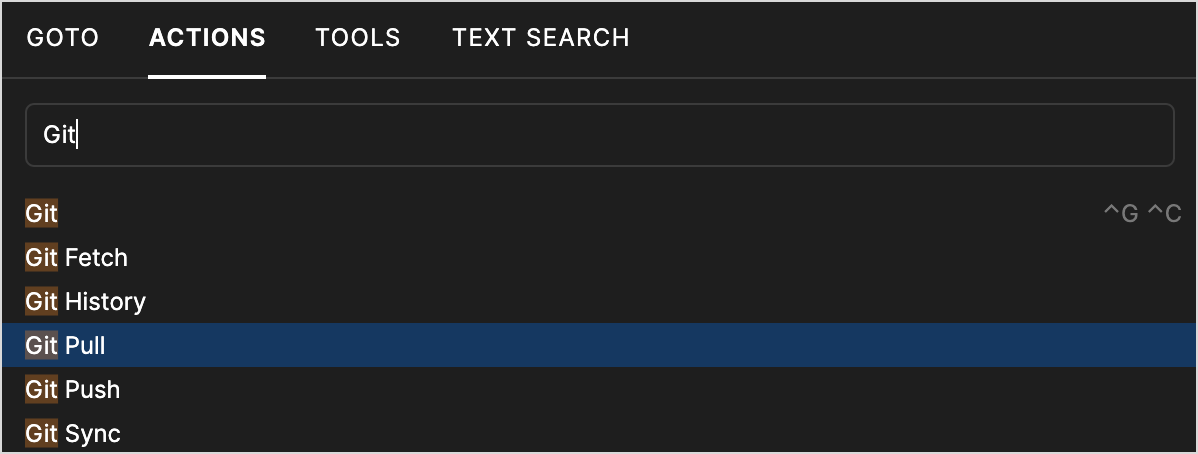Click the highlighted 'Git' match beside Pull
The height and width of the screenshot is (454, 1198).
point(42,346)
